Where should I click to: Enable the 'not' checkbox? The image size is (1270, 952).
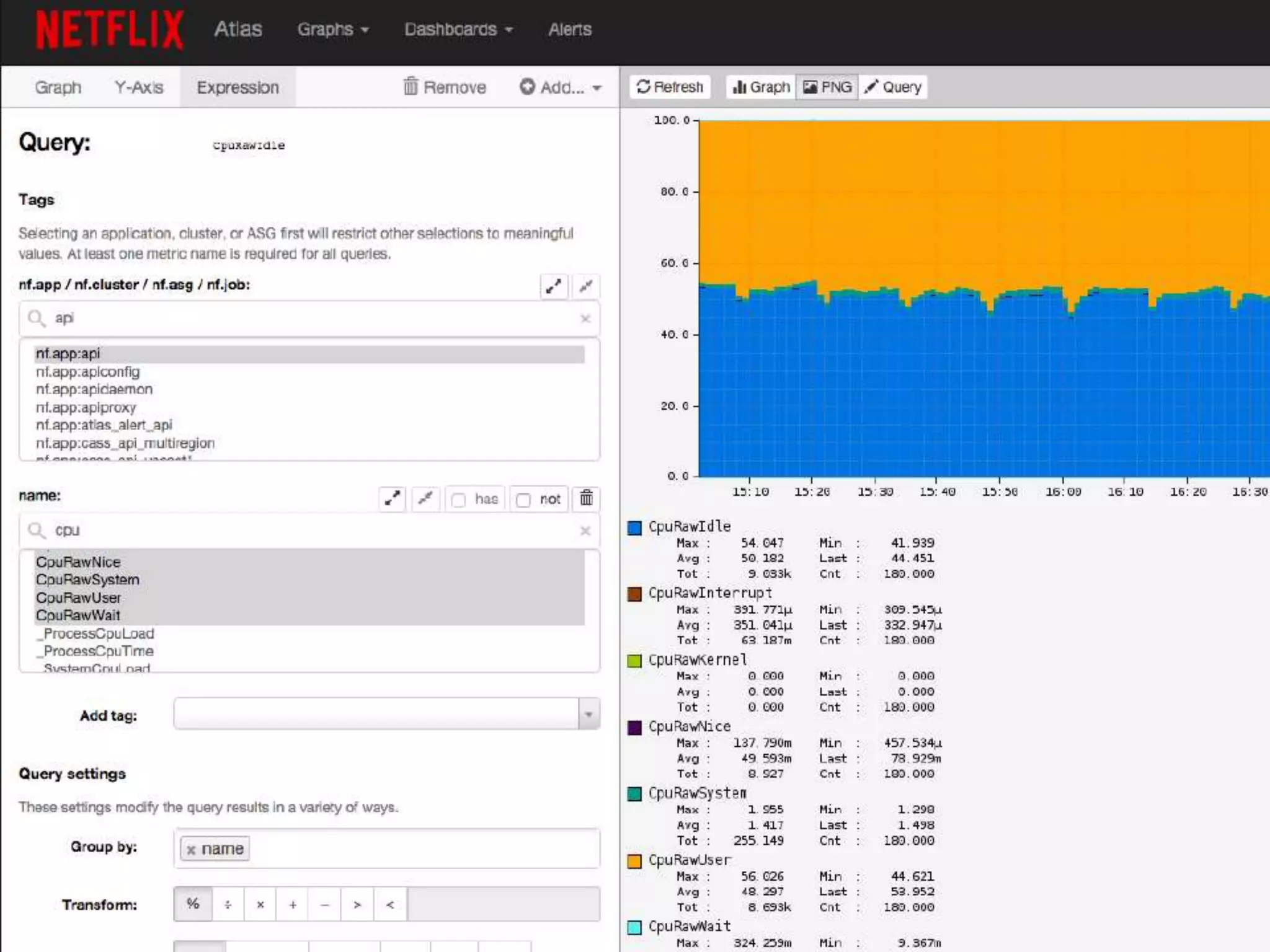pos(523,500)
